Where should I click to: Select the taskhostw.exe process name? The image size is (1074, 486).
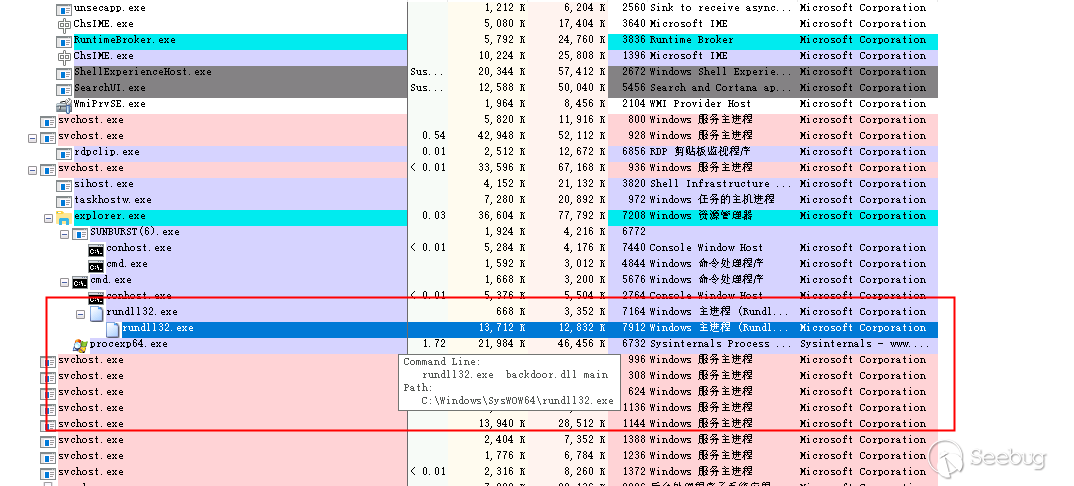click(x=112, y=200)
